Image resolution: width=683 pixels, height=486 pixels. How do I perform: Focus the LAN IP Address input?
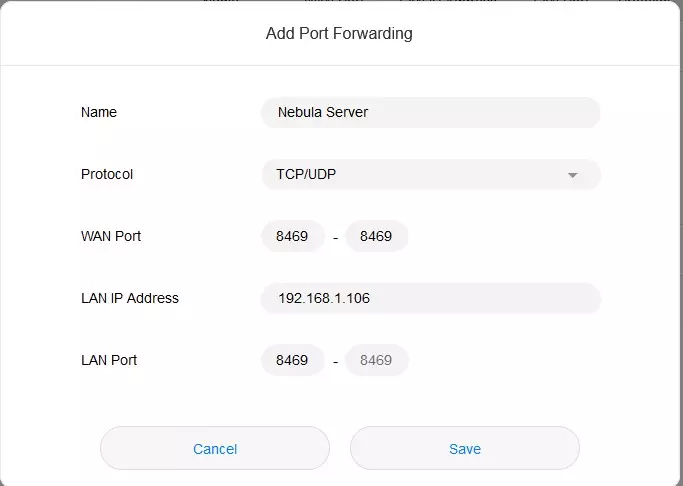click(430, 299)
